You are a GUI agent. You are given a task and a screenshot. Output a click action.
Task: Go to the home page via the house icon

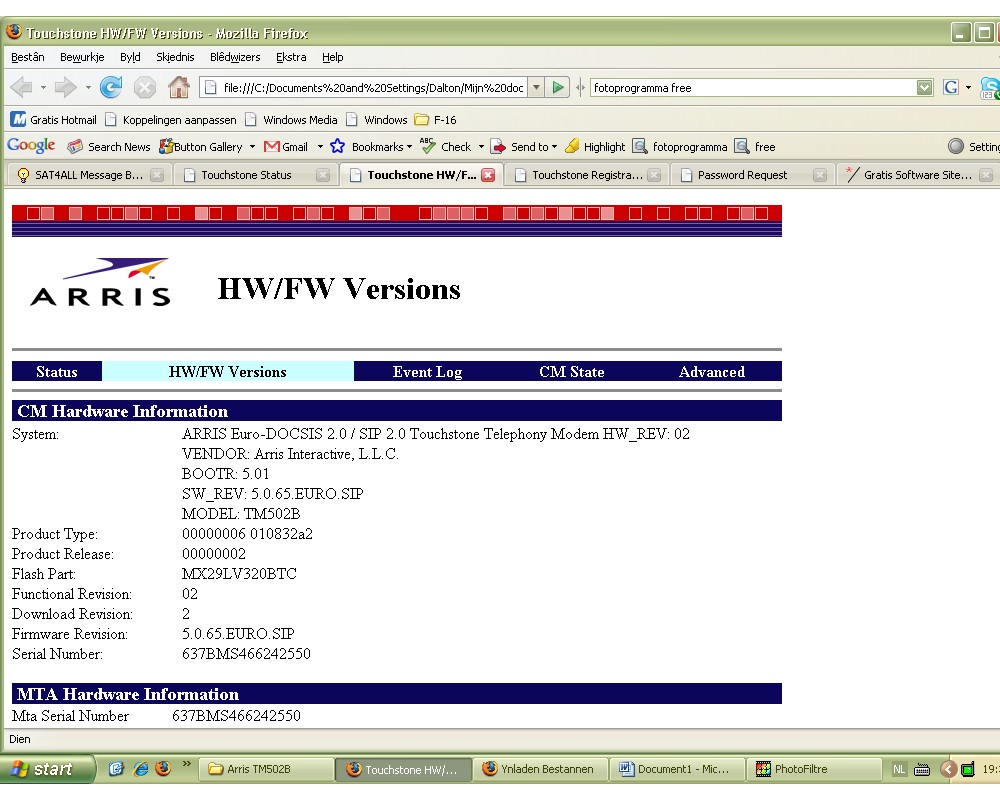179,87
